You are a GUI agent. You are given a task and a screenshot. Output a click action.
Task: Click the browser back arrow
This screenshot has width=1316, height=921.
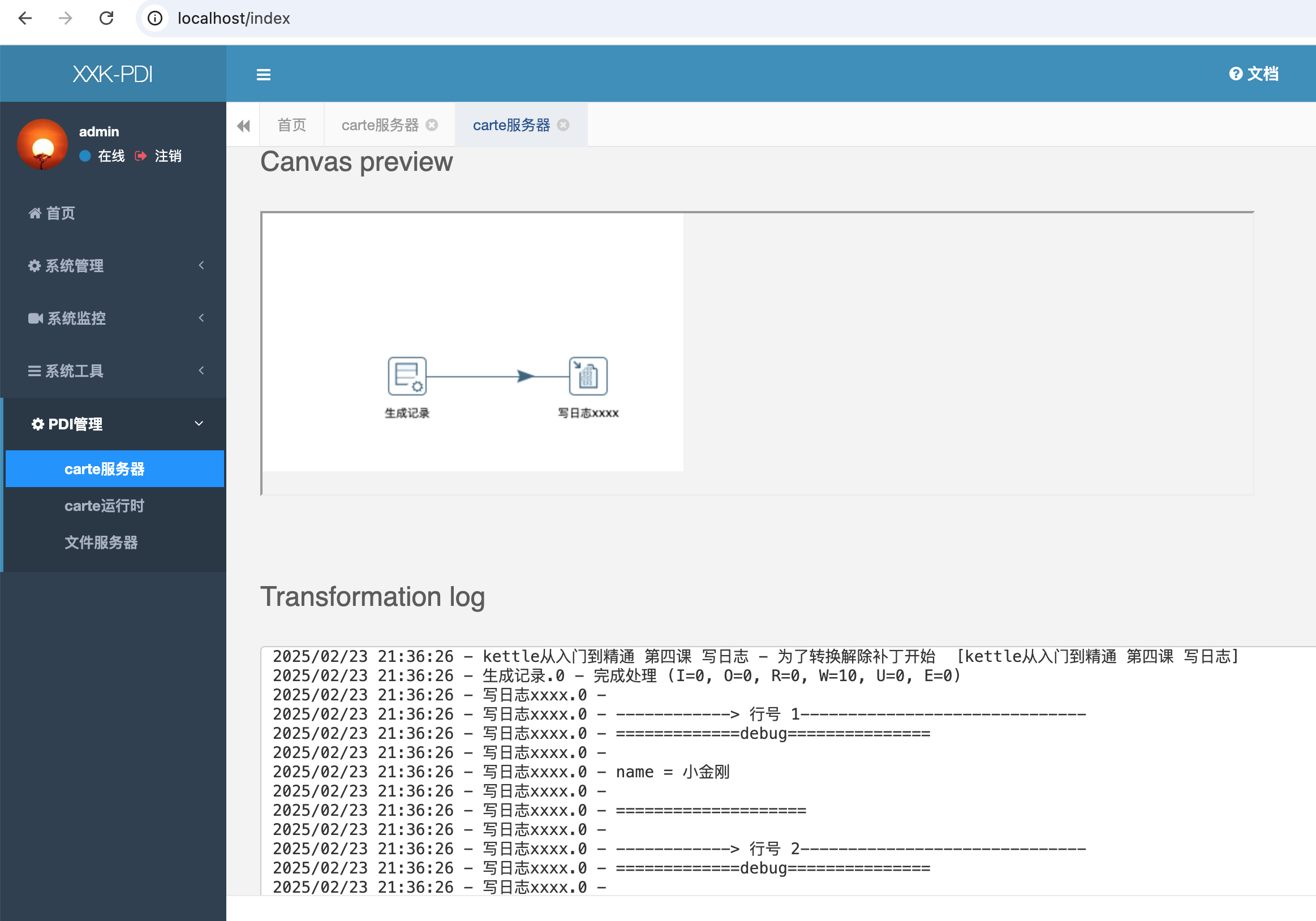(x=25, y=18)
